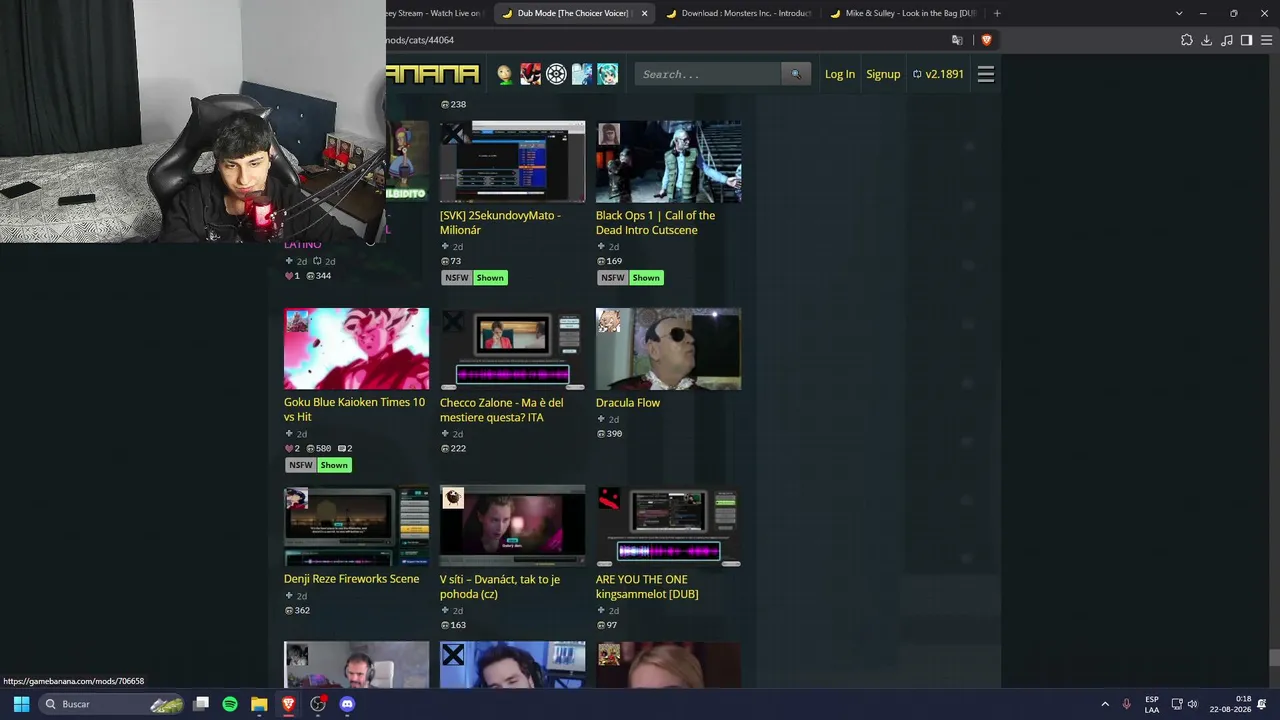Click the submitter avatar on ARE YOU THE ONE
The height and width of the screenshot is (720, 1280).
coord(609,498)
